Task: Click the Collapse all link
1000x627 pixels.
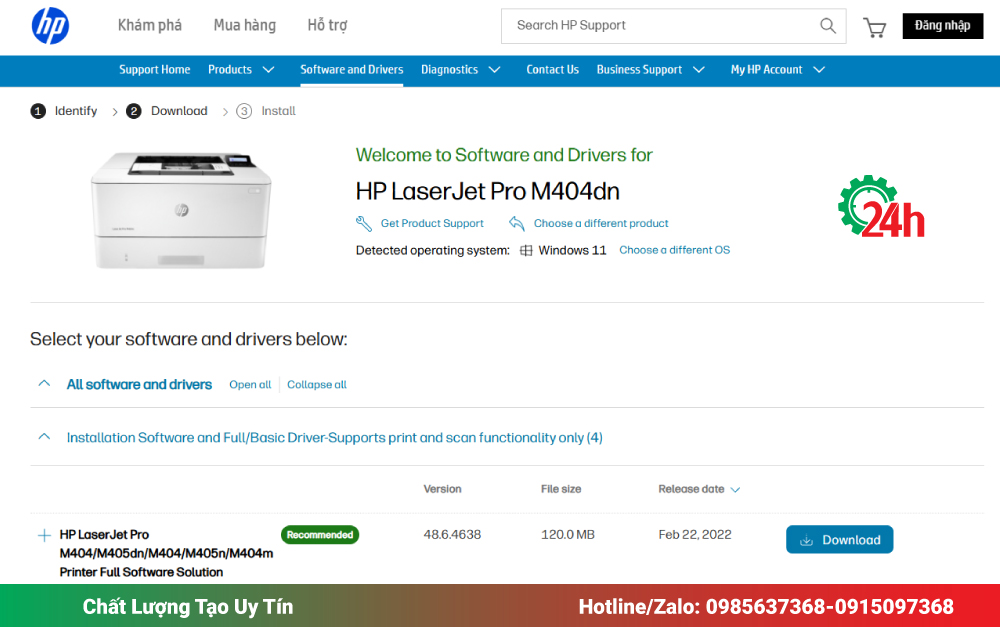Action: tap(316, 385)
